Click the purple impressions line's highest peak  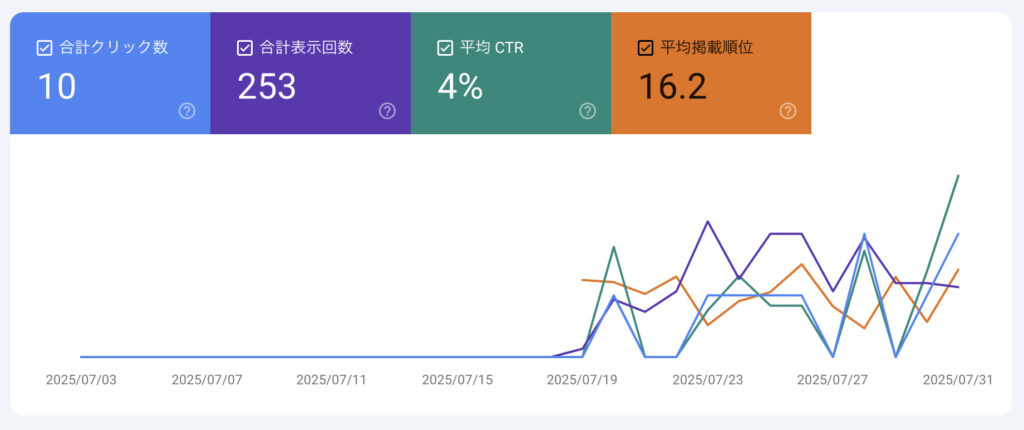(708, 222)
